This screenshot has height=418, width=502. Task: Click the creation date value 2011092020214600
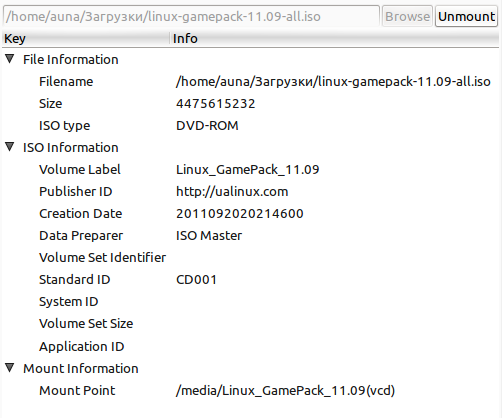click(x=240, y=214)
